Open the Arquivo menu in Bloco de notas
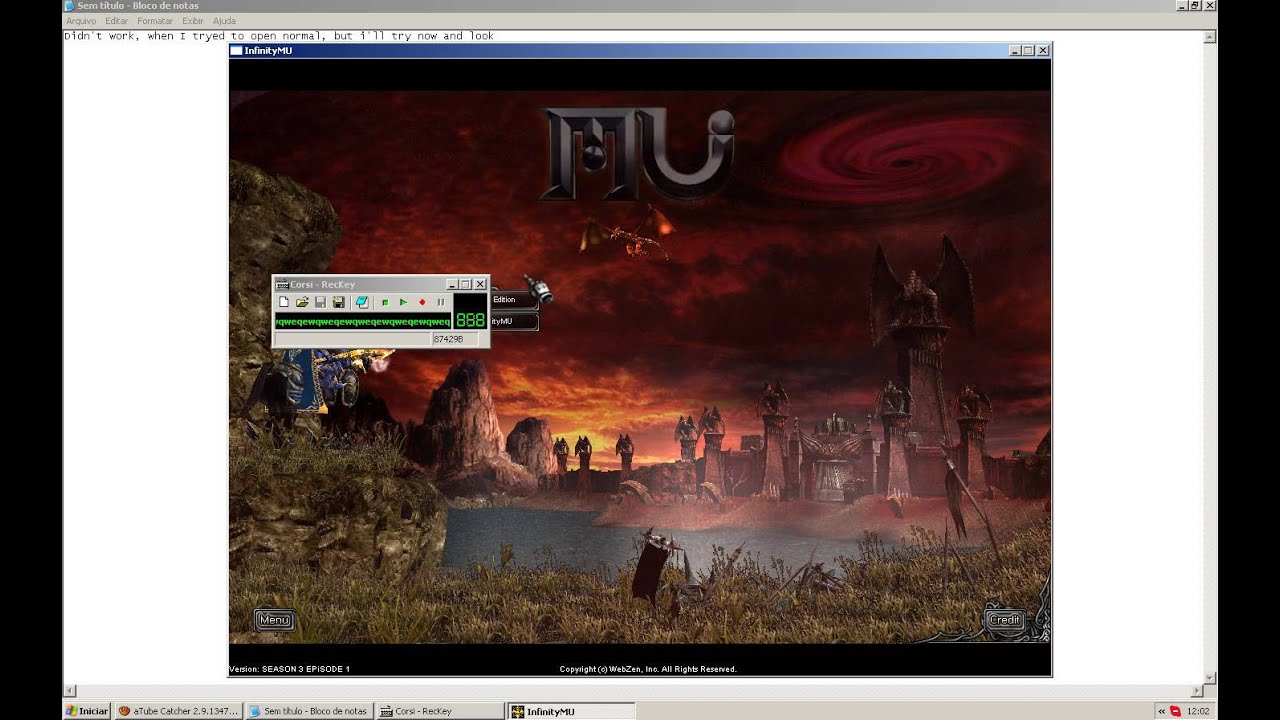This screenshot has width=1280, height=720. point(81,20)
